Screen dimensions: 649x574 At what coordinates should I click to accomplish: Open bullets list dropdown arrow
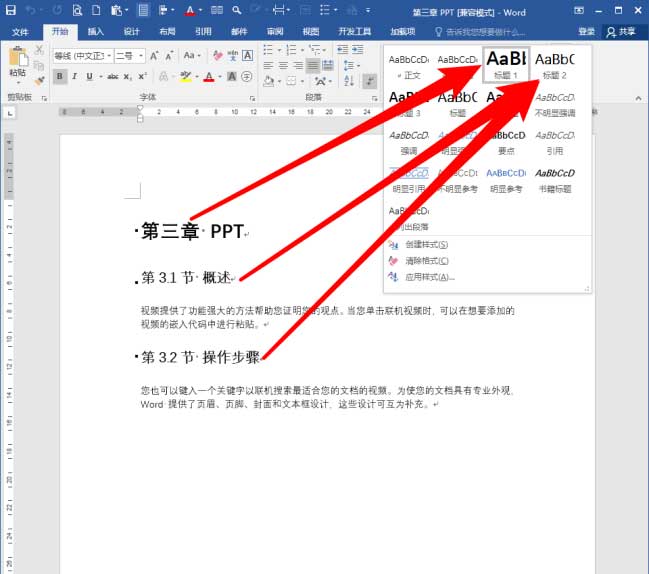point(279,50)
